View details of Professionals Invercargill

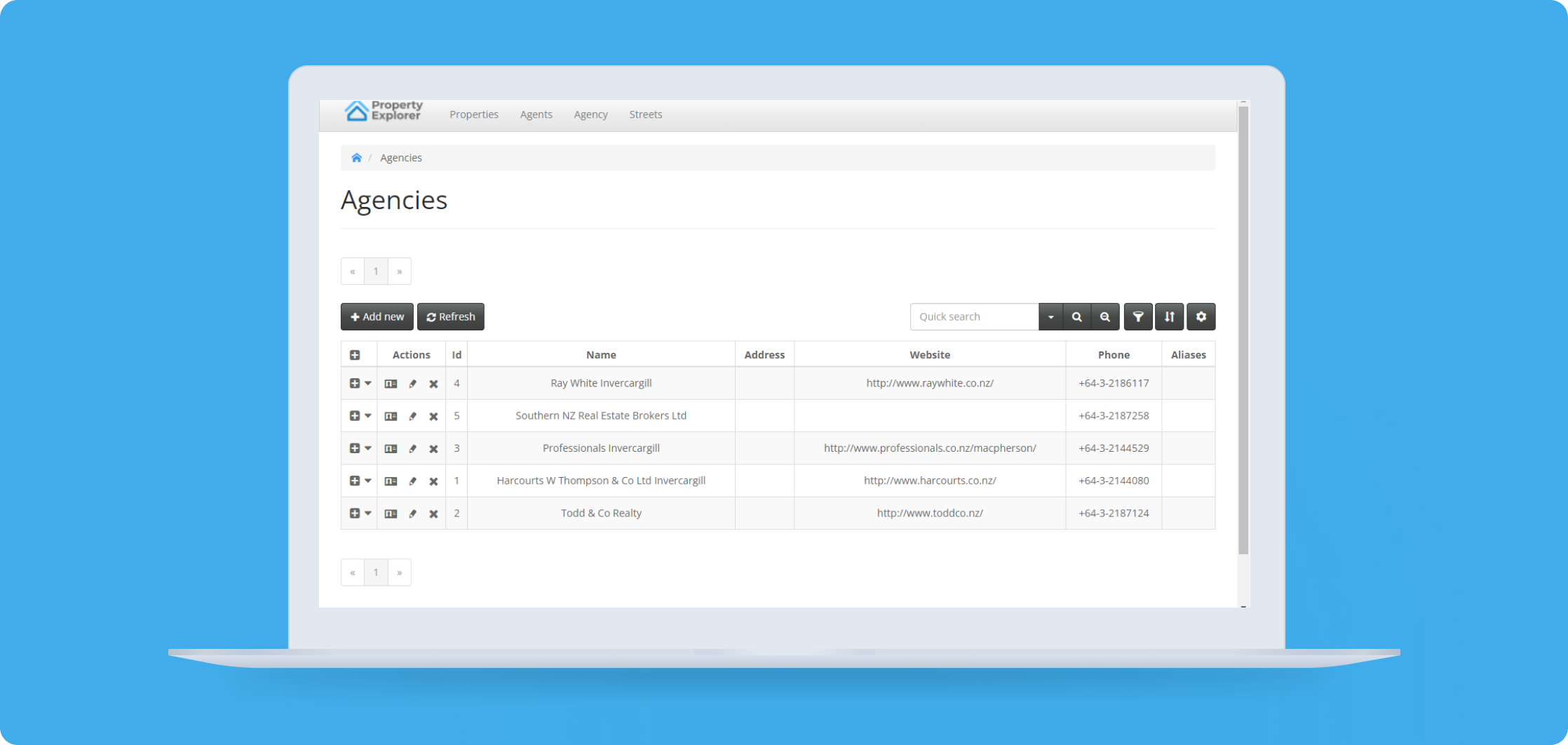click(x=391, y=448)
